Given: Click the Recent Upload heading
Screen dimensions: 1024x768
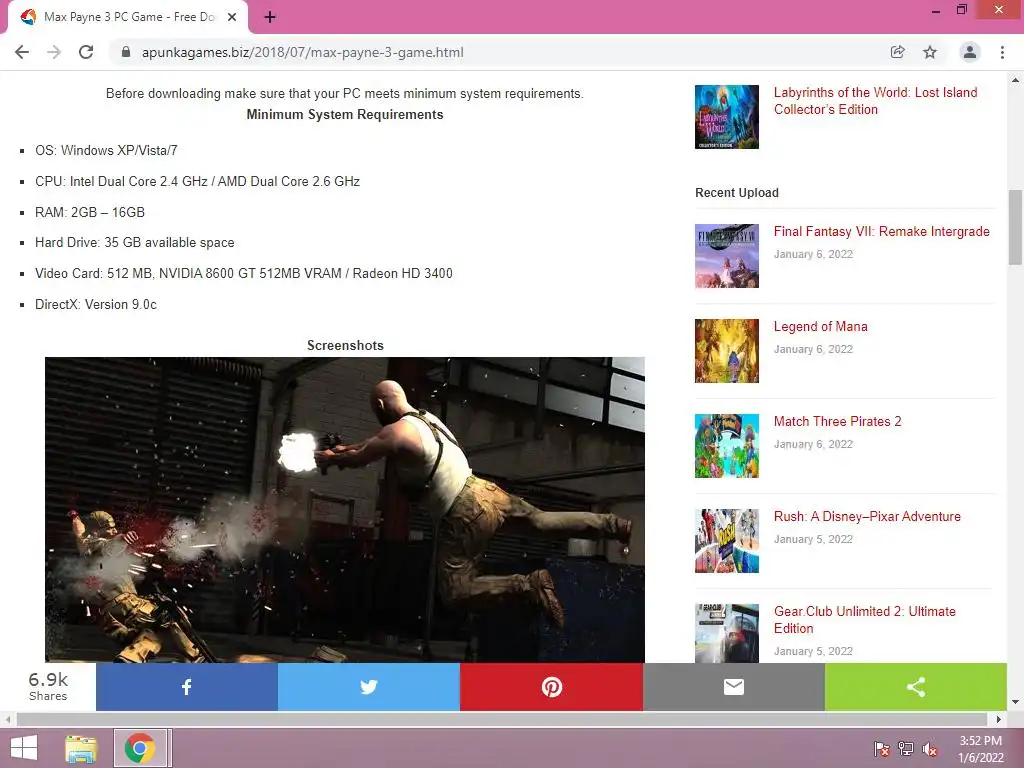Looking at the screenshot, I should tap(737, 193).
